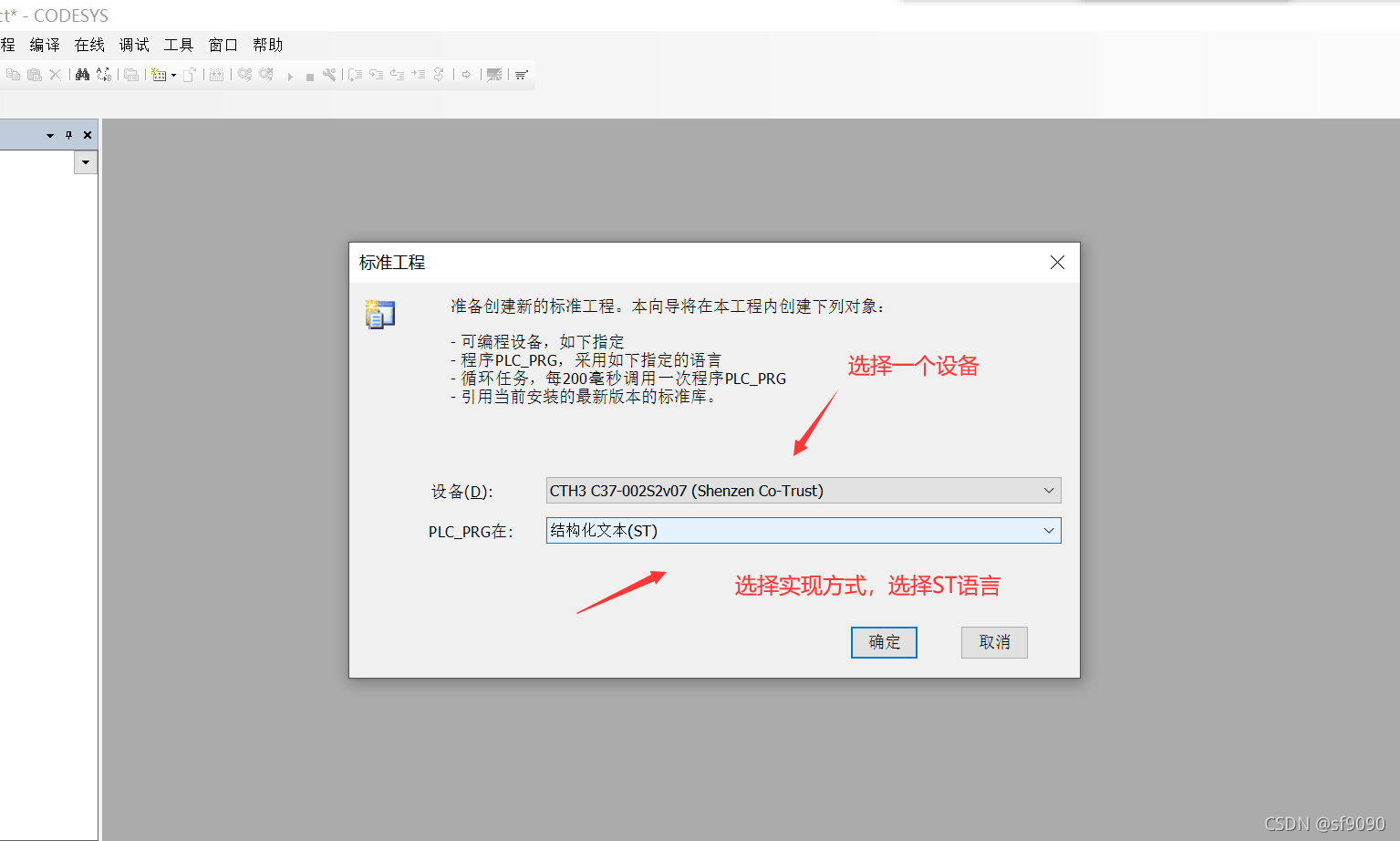Close the left side panel
Image resolution: width=1400 pixels, height=841 pixels.
[88, 135]
